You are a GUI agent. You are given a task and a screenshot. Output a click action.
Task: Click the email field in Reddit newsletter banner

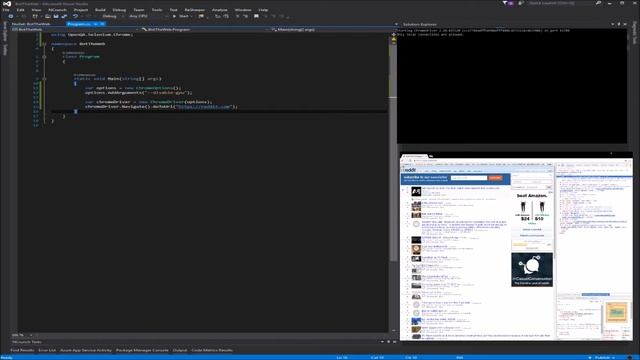(x=469, y=178)
